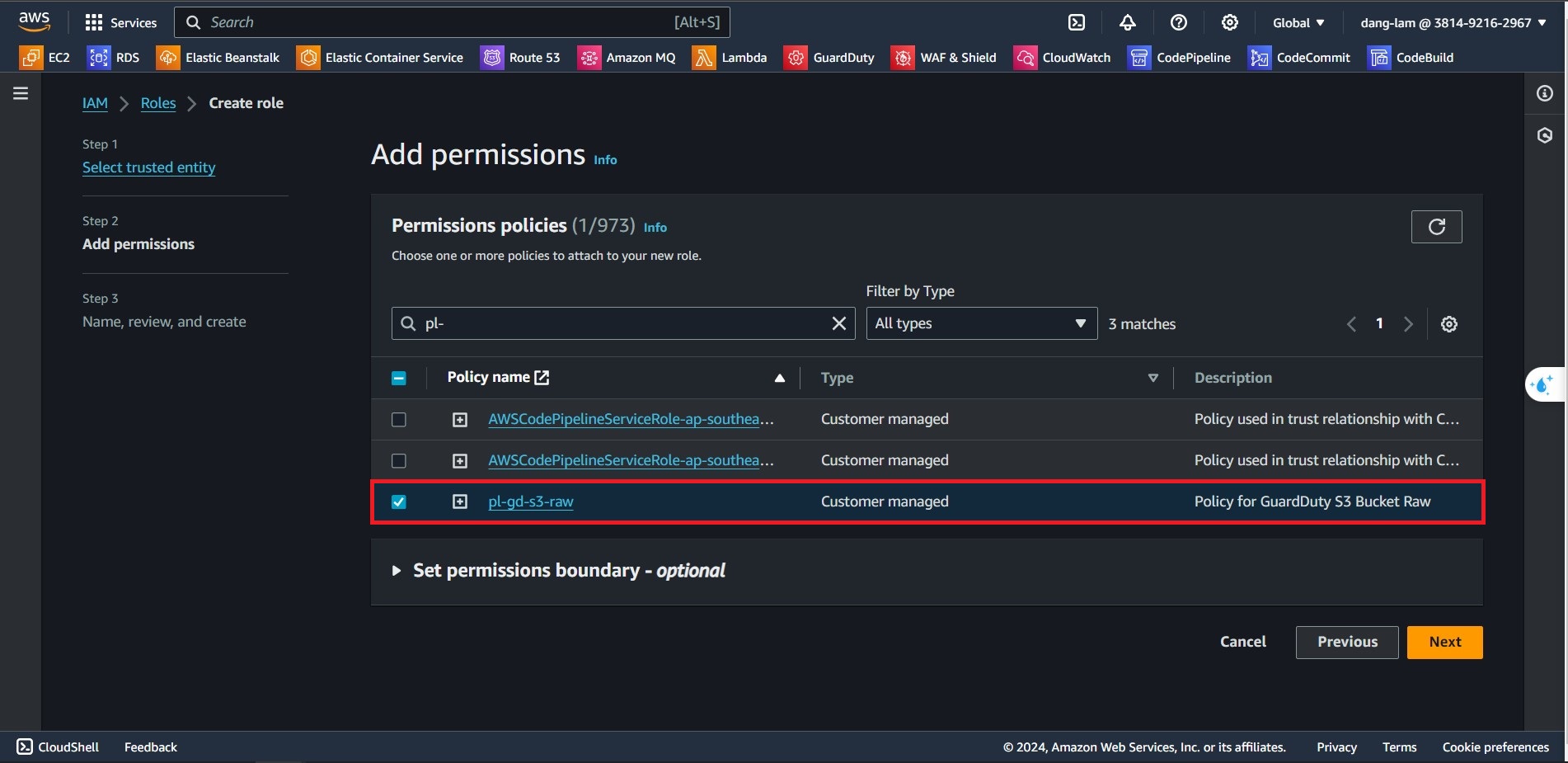Image resolution: width=1568 pixels, height=763 pixels.
Task: Uncheck the pl-gd-s3-raw policy checkbox
Action: pos(399,502)
